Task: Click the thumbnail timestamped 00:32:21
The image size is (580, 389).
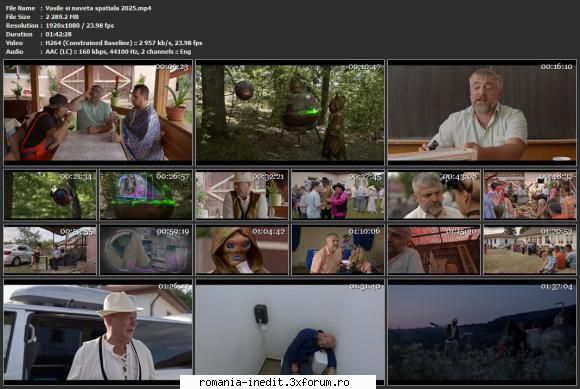Action: (242, 195)
